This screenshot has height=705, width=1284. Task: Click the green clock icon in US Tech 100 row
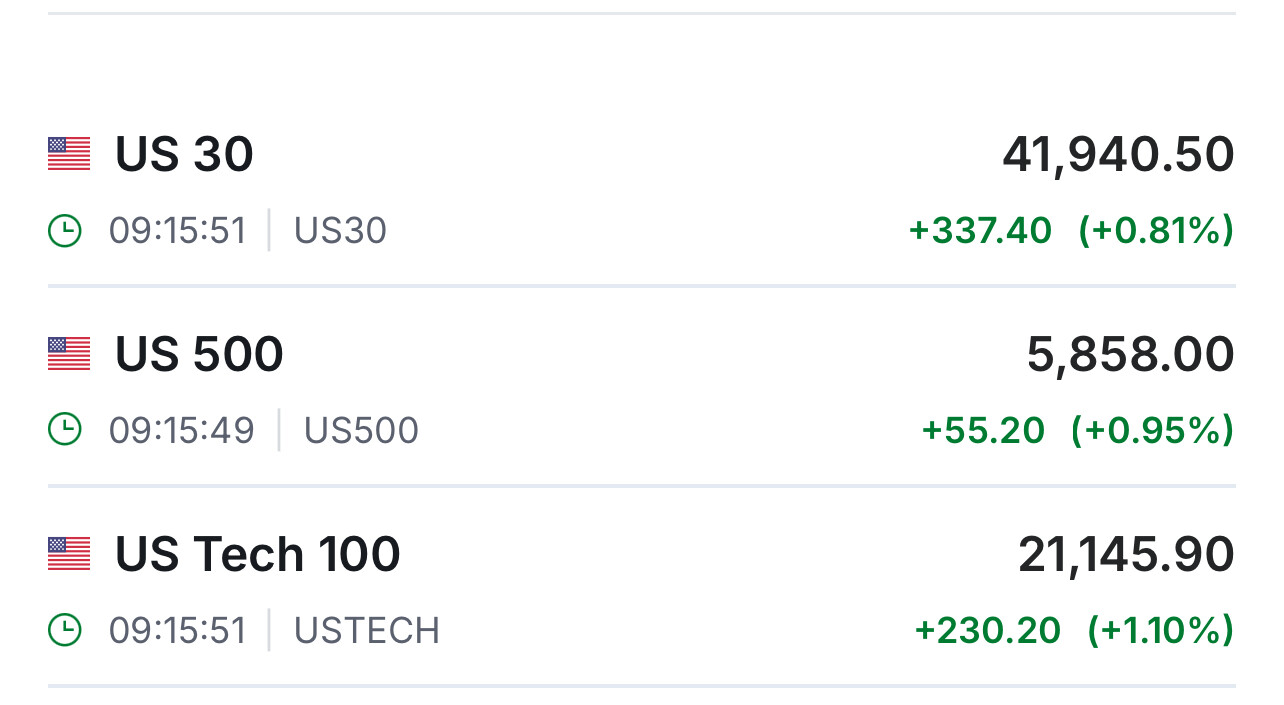[65, 630]
